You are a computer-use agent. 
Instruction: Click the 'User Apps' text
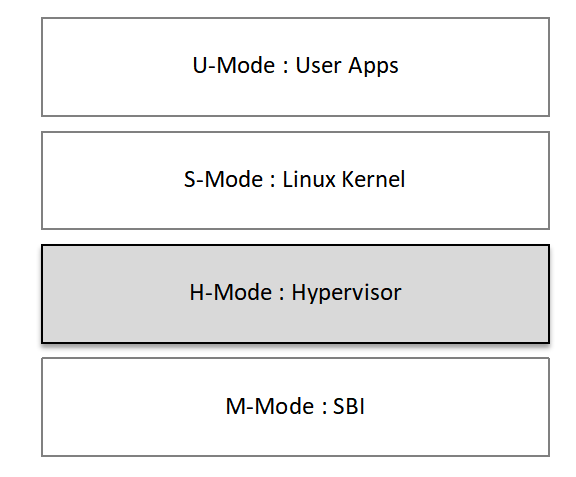[347, 67]
